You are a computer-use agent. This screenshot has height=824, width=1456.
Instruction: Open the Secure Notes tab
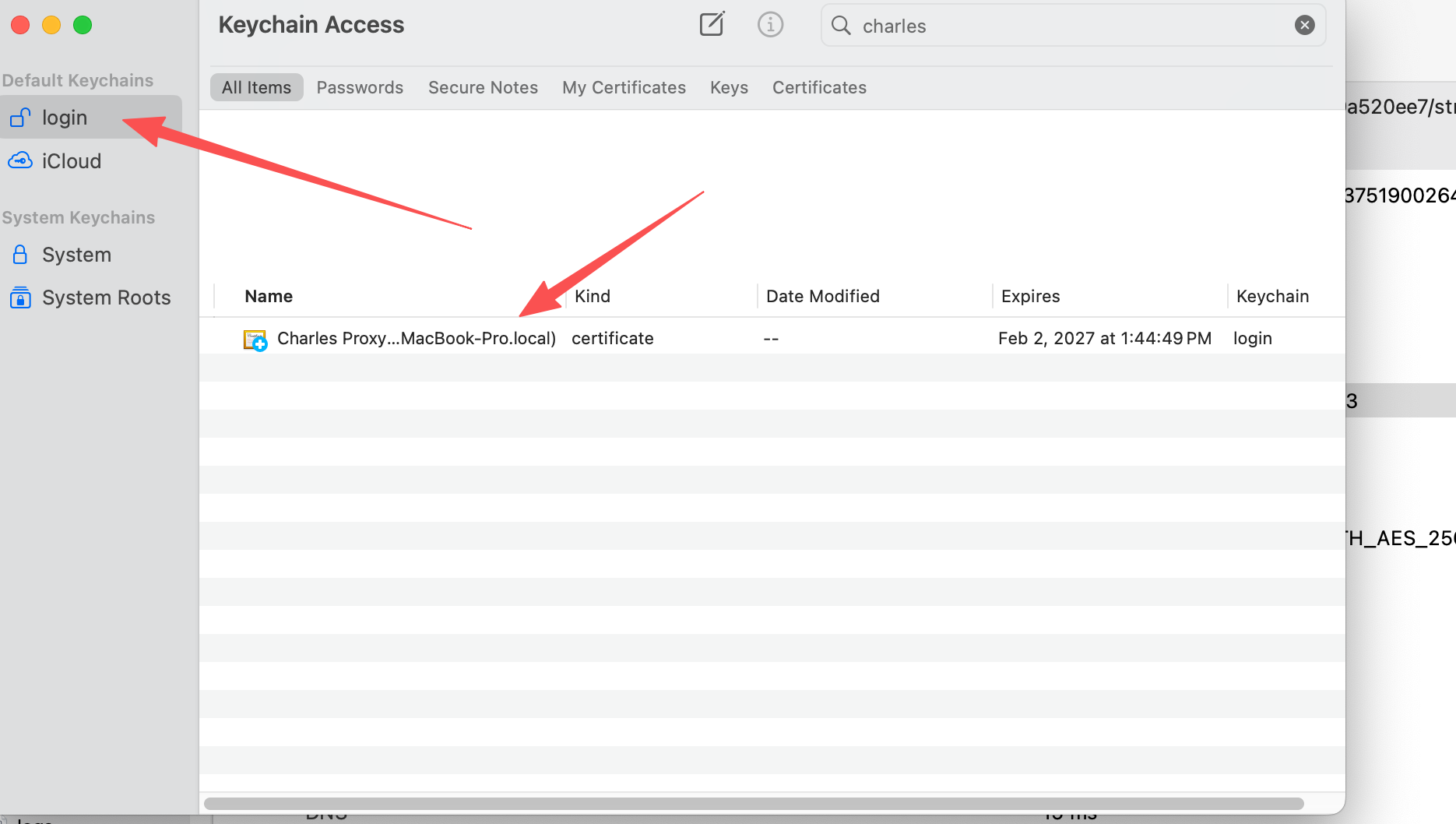pos(483,87)
